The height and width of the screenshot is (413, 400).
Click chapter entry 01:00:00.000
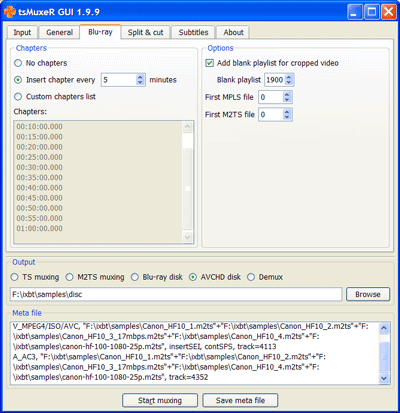coord(40,228)
